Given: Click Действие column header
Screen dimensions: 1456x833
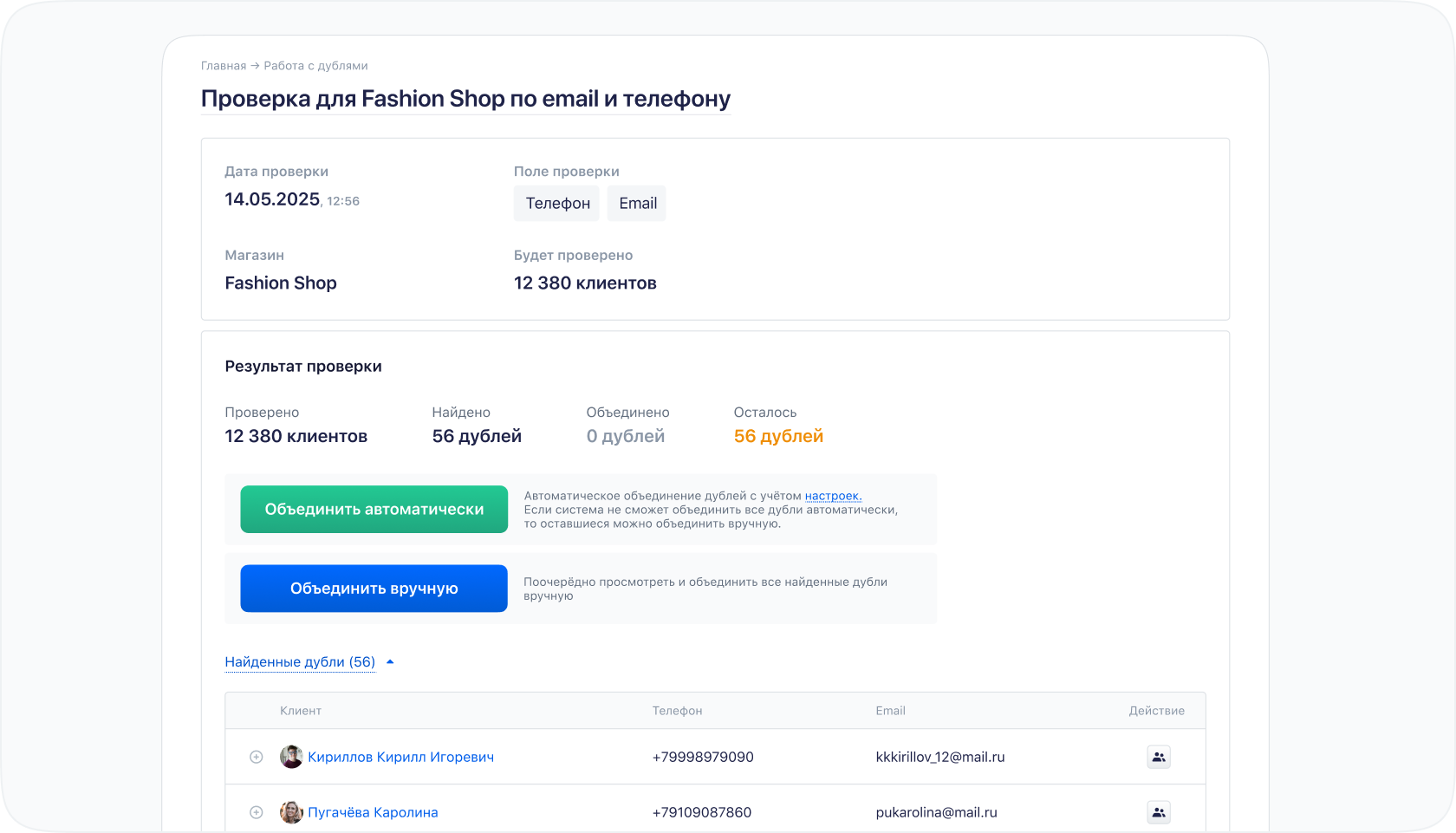Looking at the screenshot, I should click(1156, 711).
